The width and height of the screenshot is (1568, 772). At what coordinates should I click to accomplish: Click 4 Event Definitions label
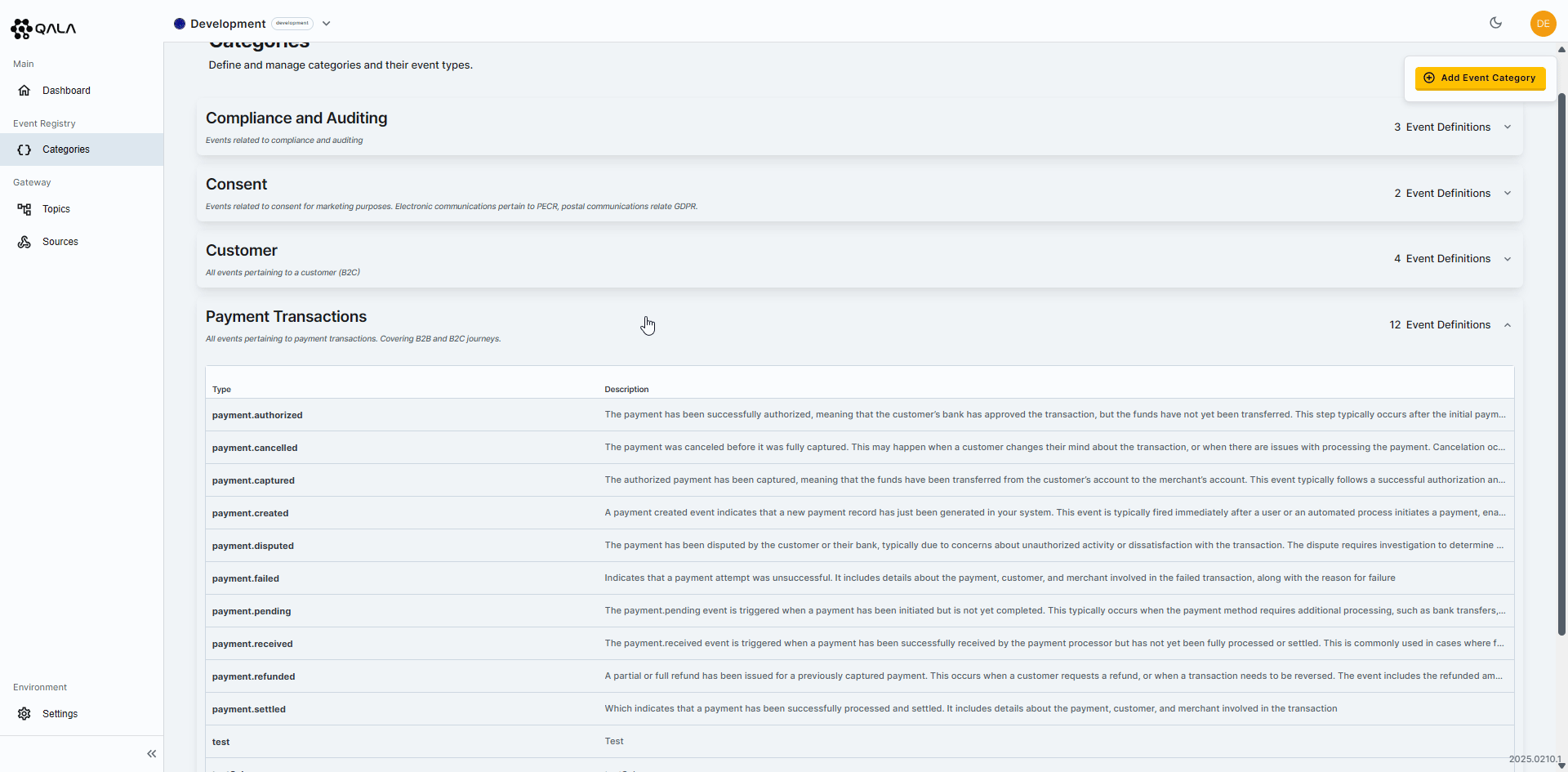pos(1442,259)
